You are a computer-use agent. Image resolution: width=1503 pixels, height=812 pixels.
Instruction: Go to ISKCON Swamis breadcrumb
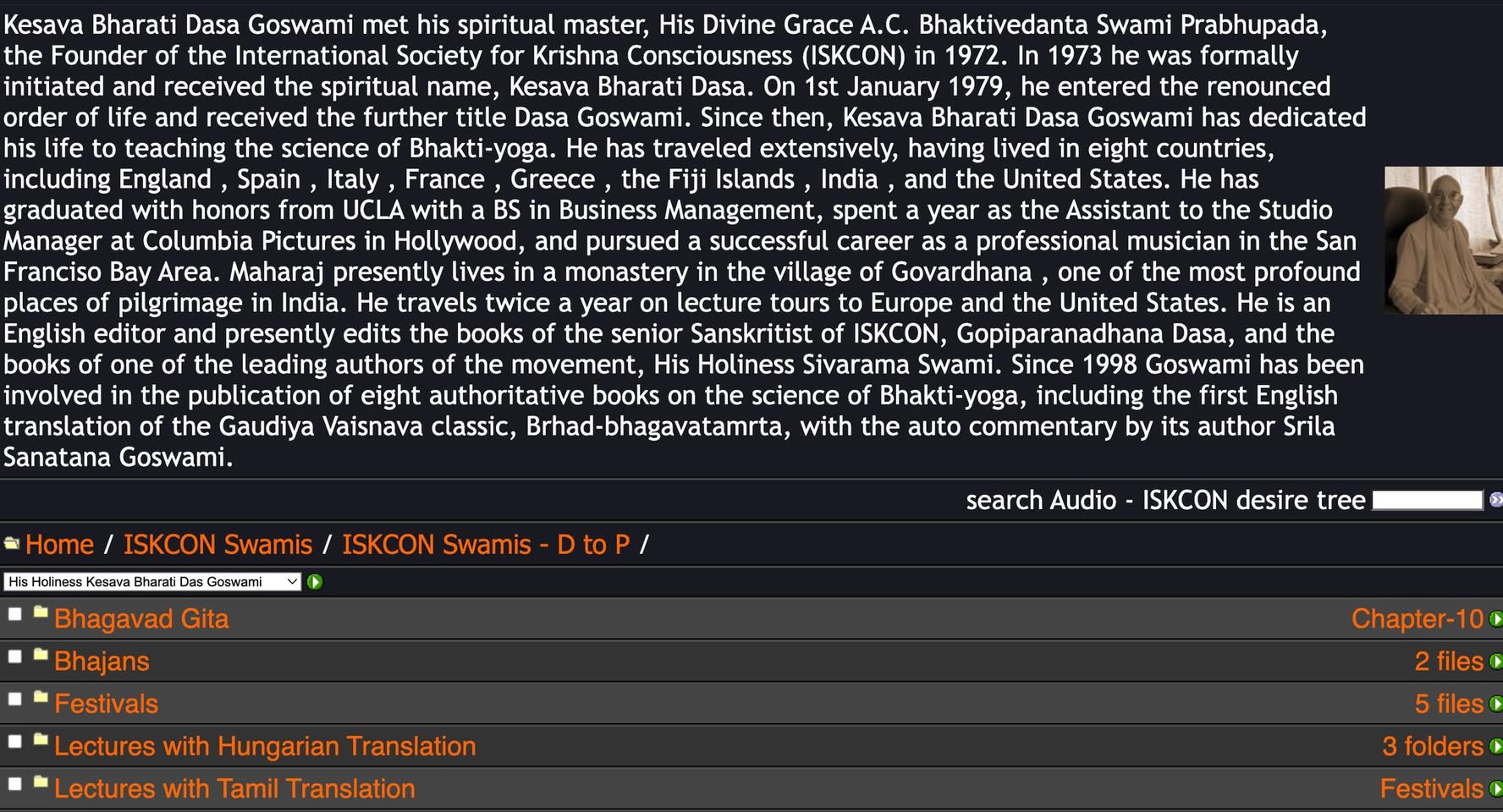pyautogui.click(x=217, y=545)
